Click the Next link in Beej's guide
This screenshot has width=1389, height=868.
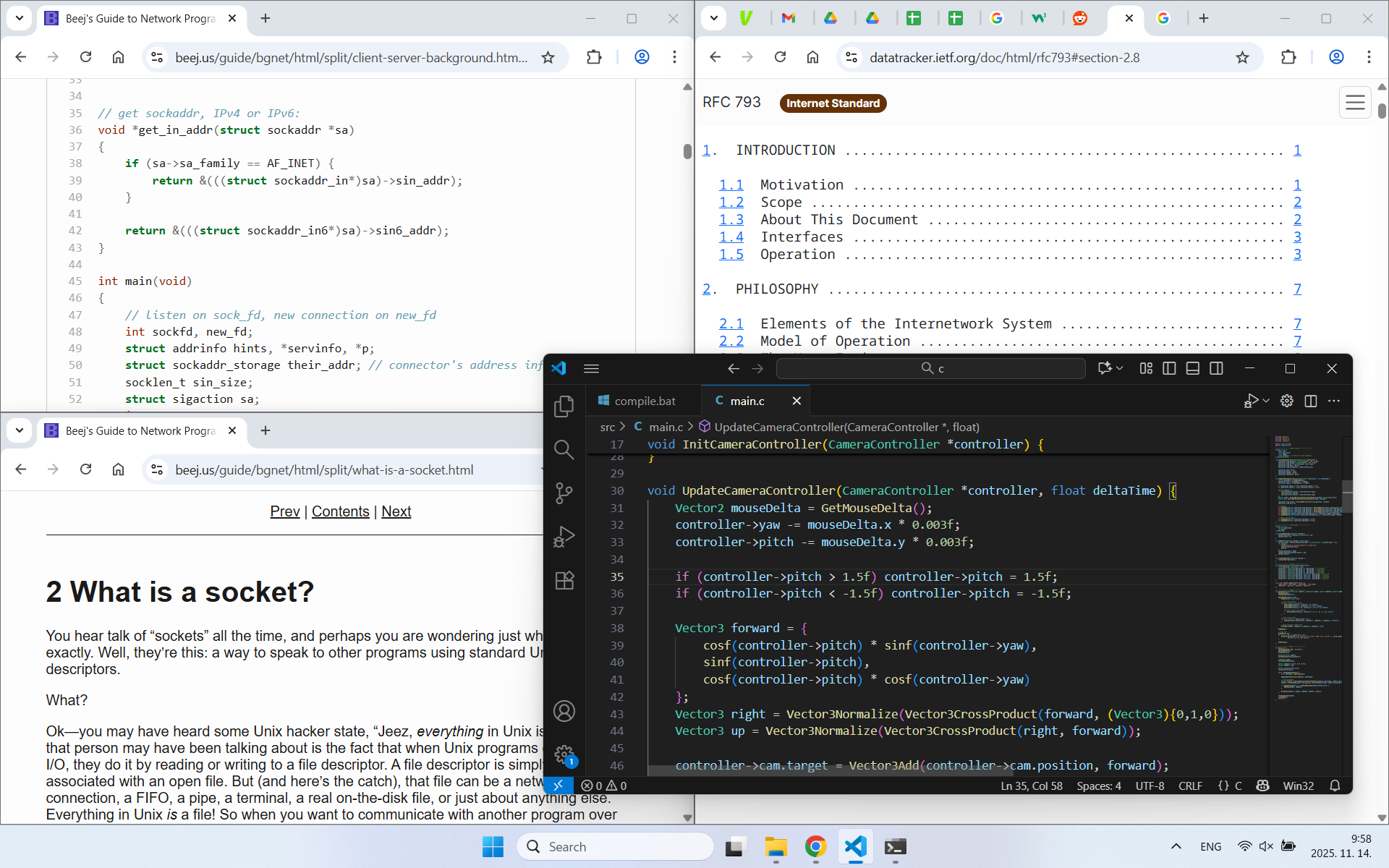click(396, 511)
